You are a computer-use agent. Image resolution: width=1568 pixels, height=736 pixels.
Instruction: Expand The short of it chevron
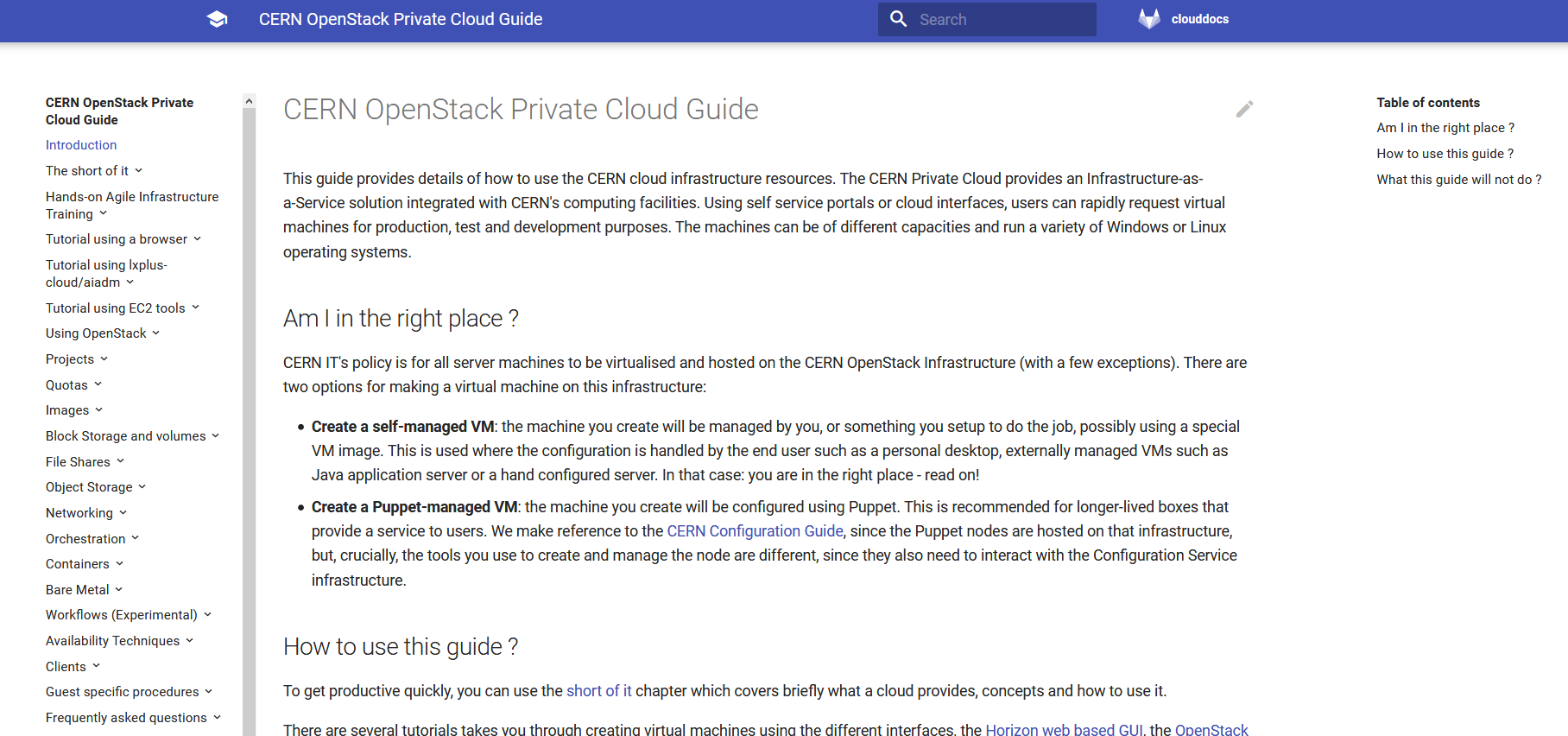(139, 171)
